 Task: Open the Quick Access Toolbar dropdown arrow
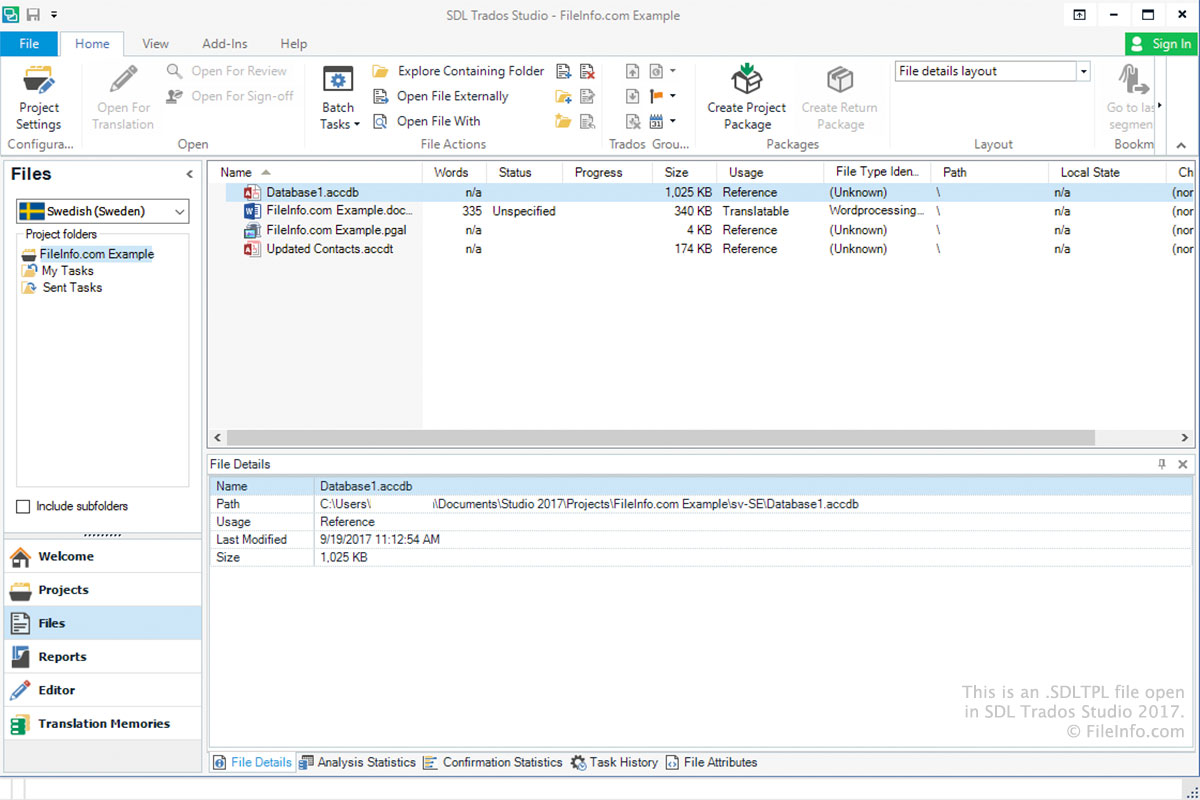[54, 15]
